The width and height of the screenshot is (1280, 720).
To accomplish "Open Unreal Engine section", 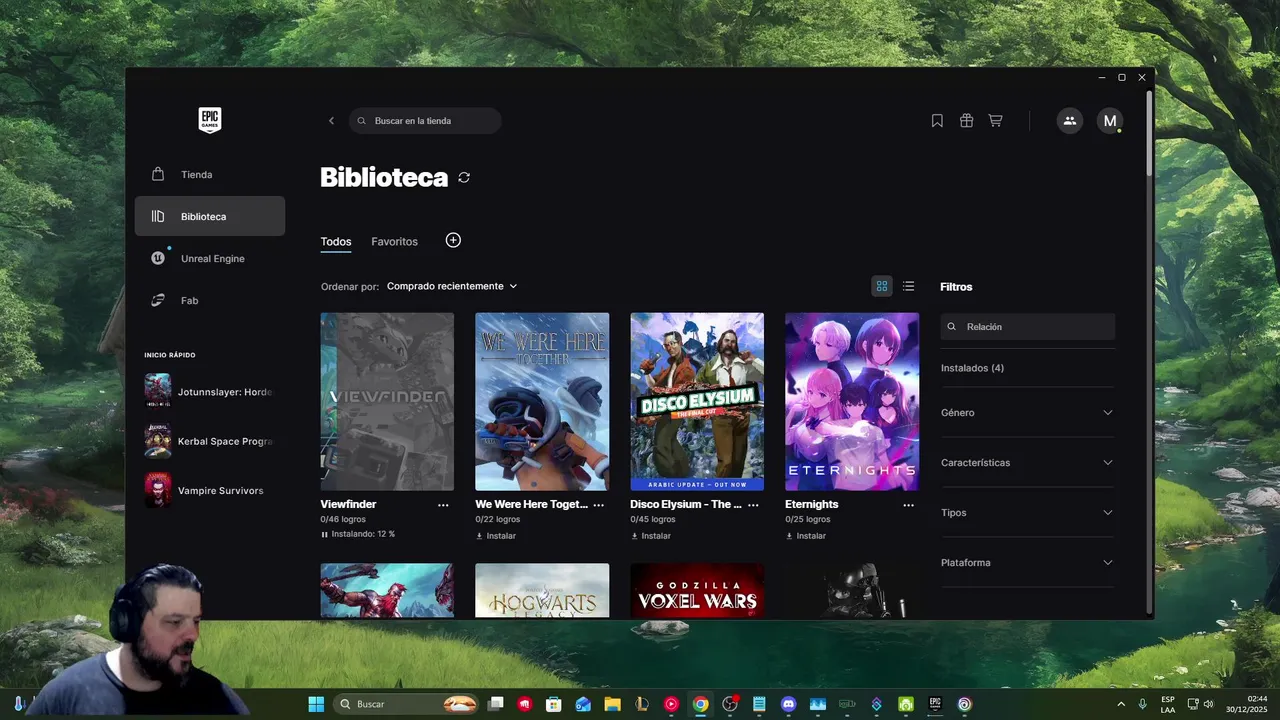I will pyautogui.click(x=210, y=258).
